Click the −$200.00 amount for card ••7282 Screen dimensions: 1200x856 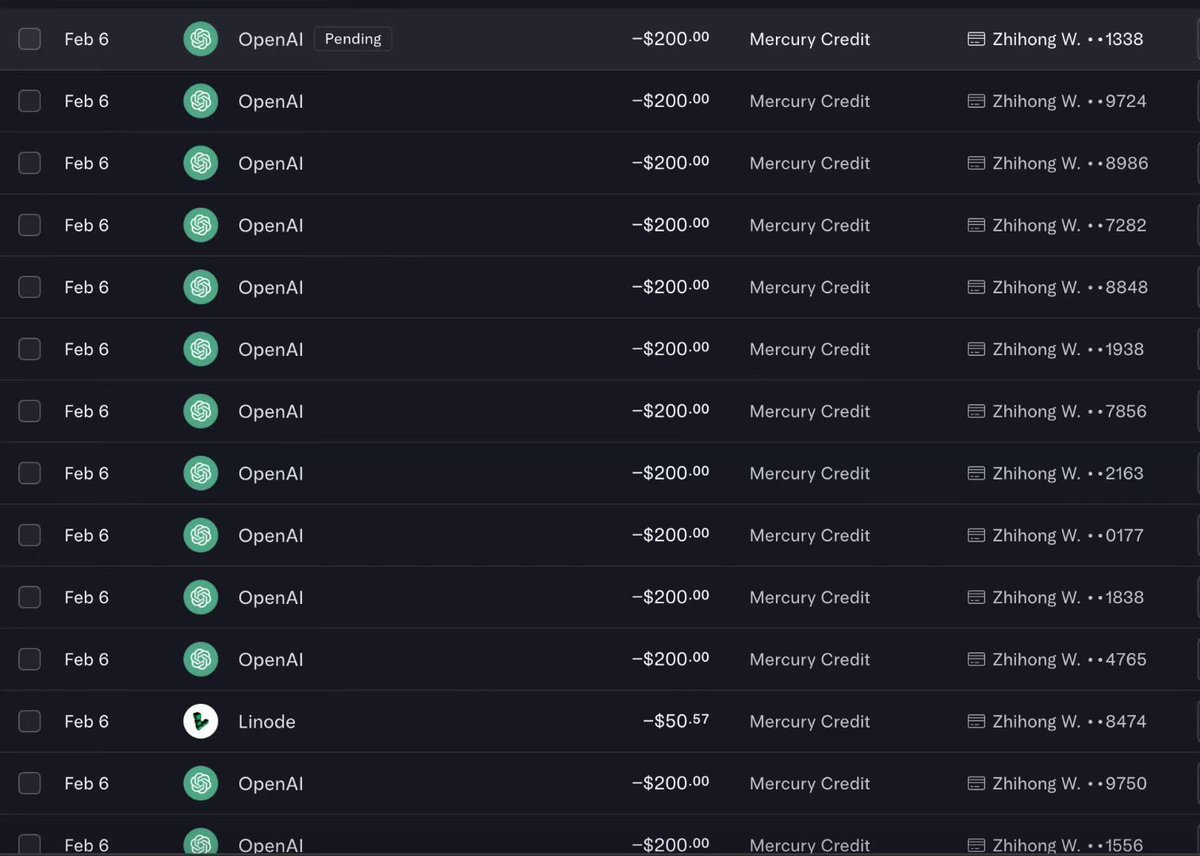(671, 225)
